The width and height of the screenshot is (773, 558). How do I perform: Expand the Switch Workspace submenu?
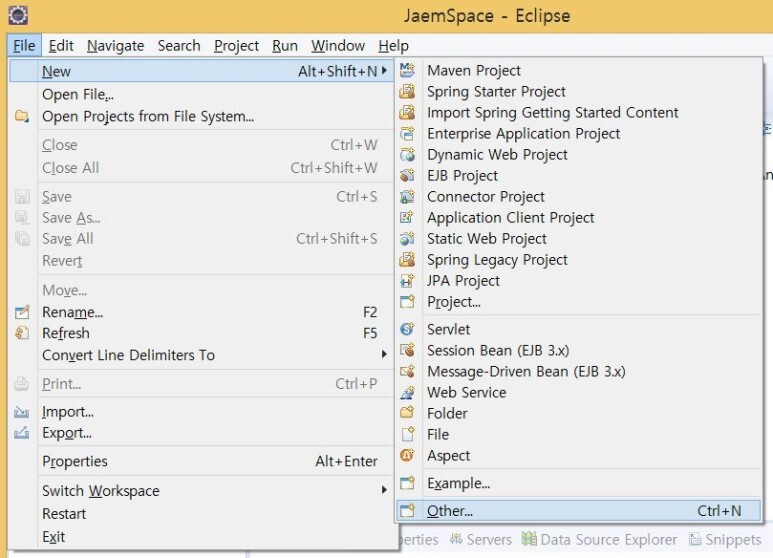click(x=384, y=489)
